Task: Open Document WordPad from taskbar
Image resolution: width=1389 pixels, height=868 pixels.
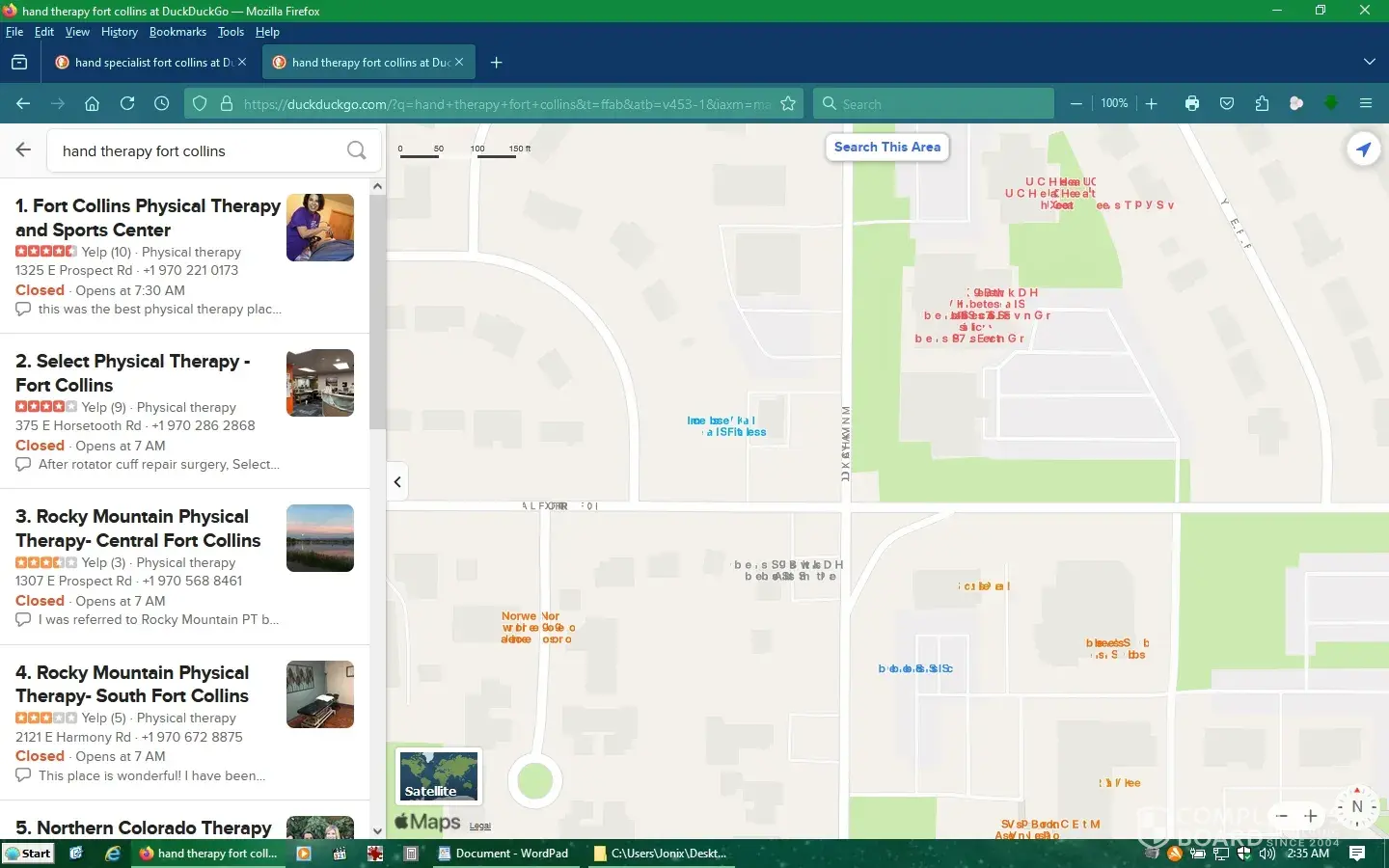Action: tap(503, 854)
